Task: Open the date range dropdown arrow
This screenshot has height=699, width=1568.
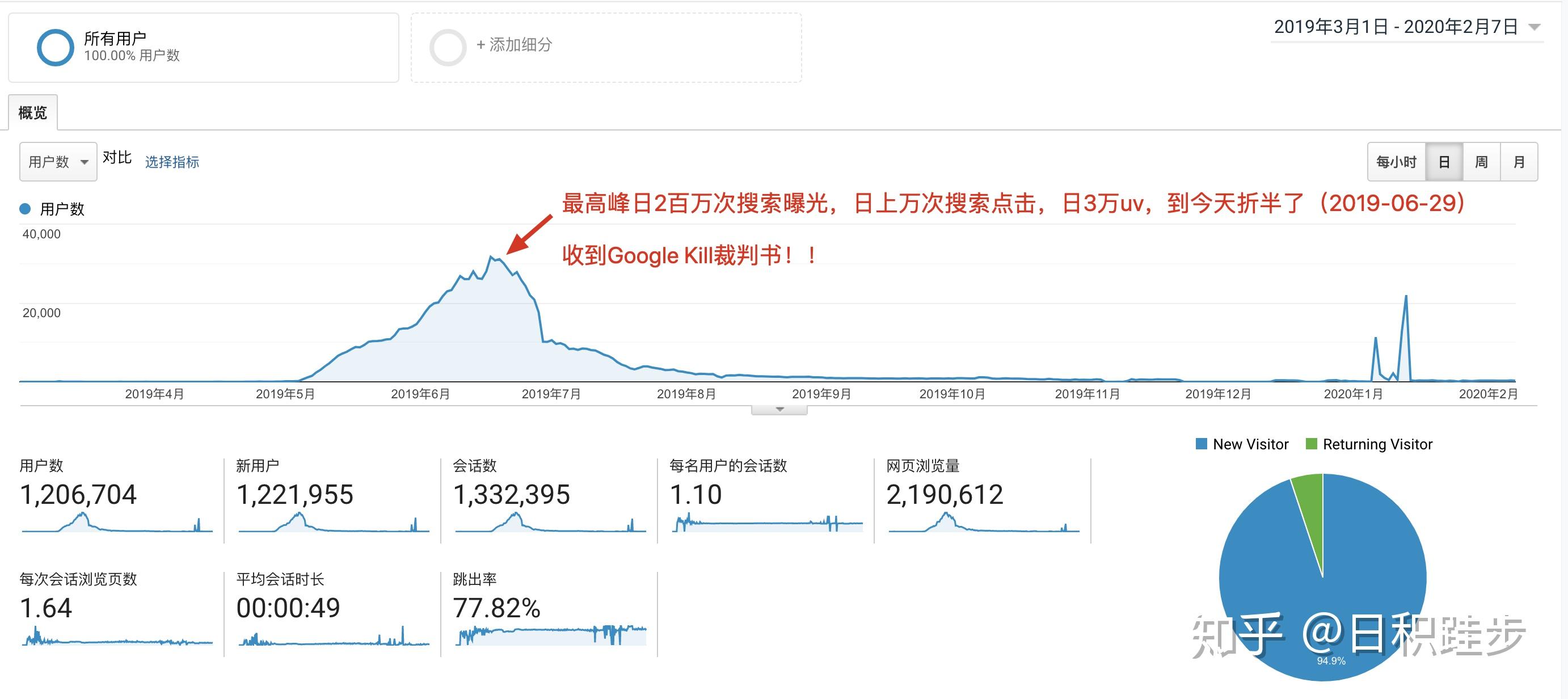Action: point(1534,27)
